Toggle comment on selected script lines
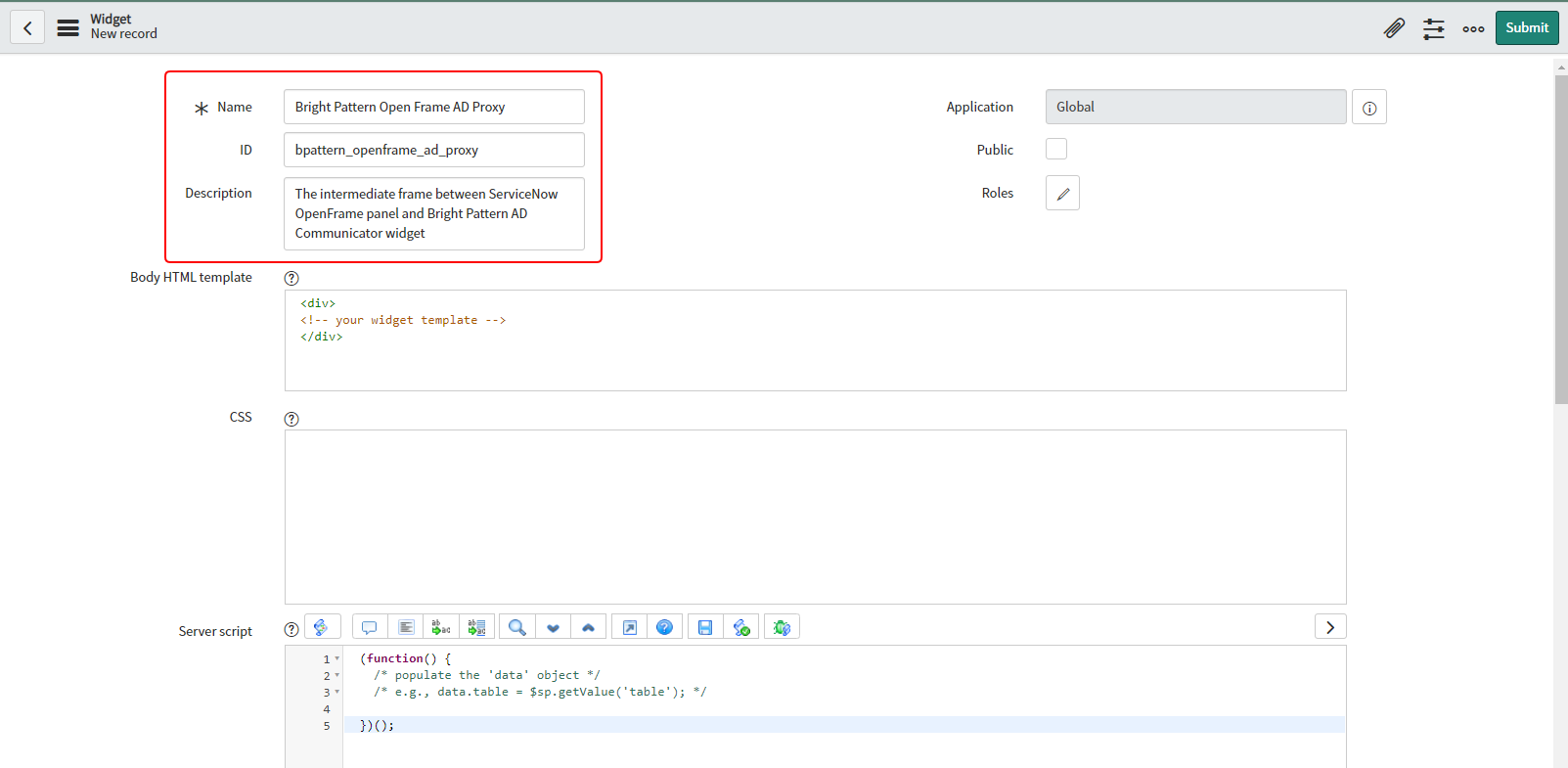Screen dimensions: 1568x768 tap(370, 627)
